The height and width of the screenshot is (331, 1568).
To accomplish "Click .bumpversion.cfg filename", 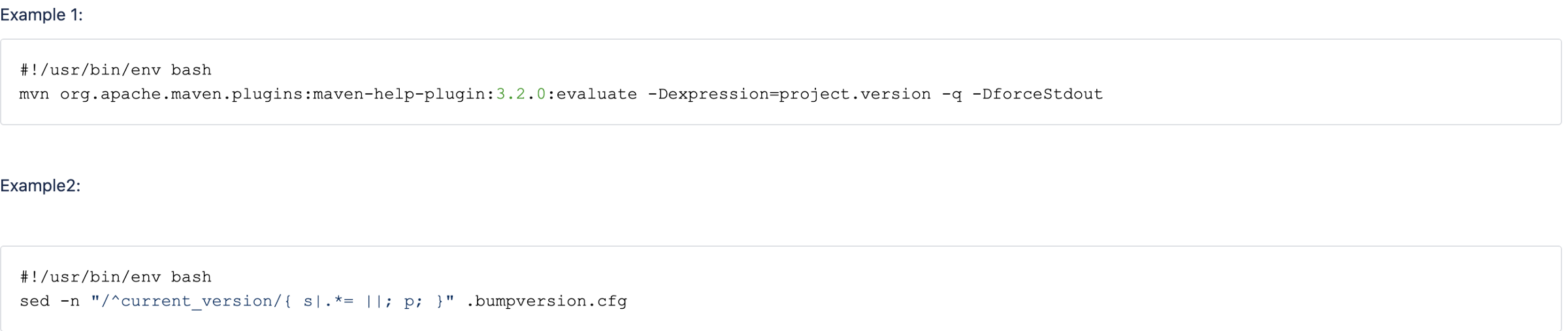I will [x=546, y=301].
